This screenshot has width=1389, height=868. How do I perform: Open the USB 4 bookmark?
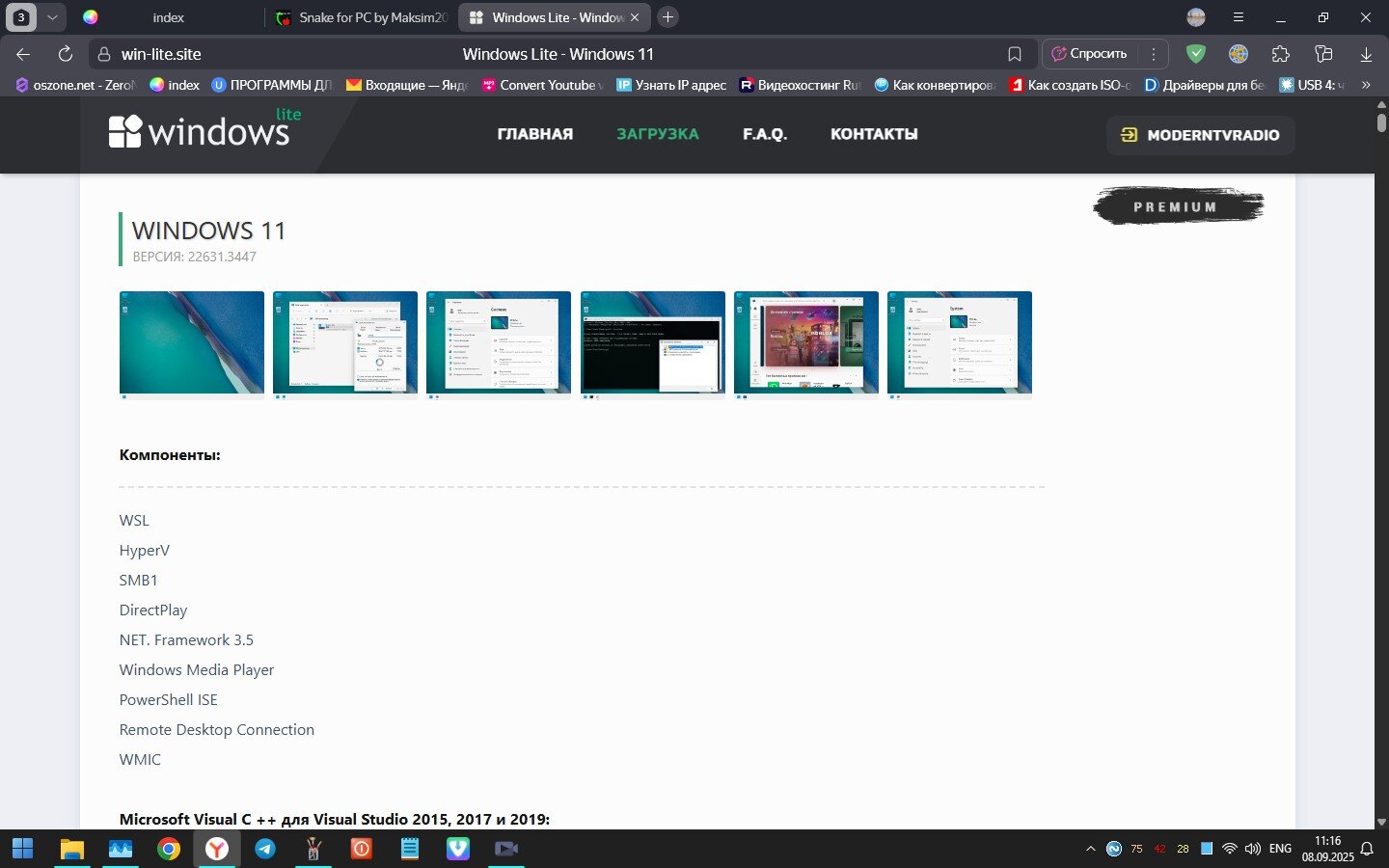coord(1312,85)
